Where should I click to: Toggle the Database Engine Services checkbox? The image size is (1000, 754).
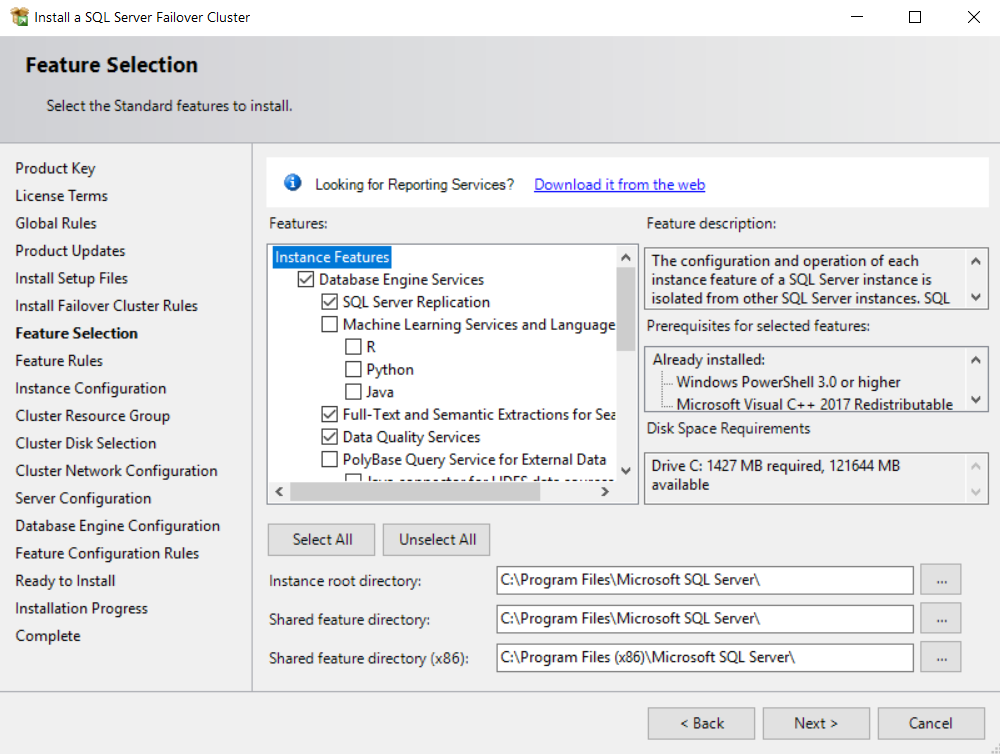coord(306,279)
